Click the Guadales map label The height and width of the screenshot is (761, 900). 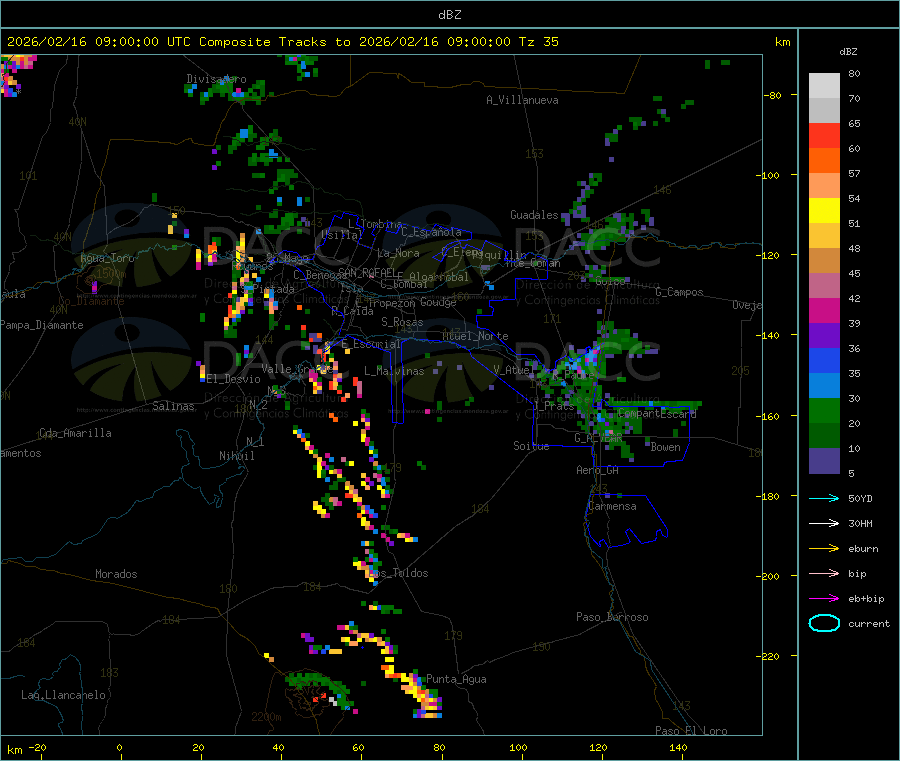coord(534,215)
